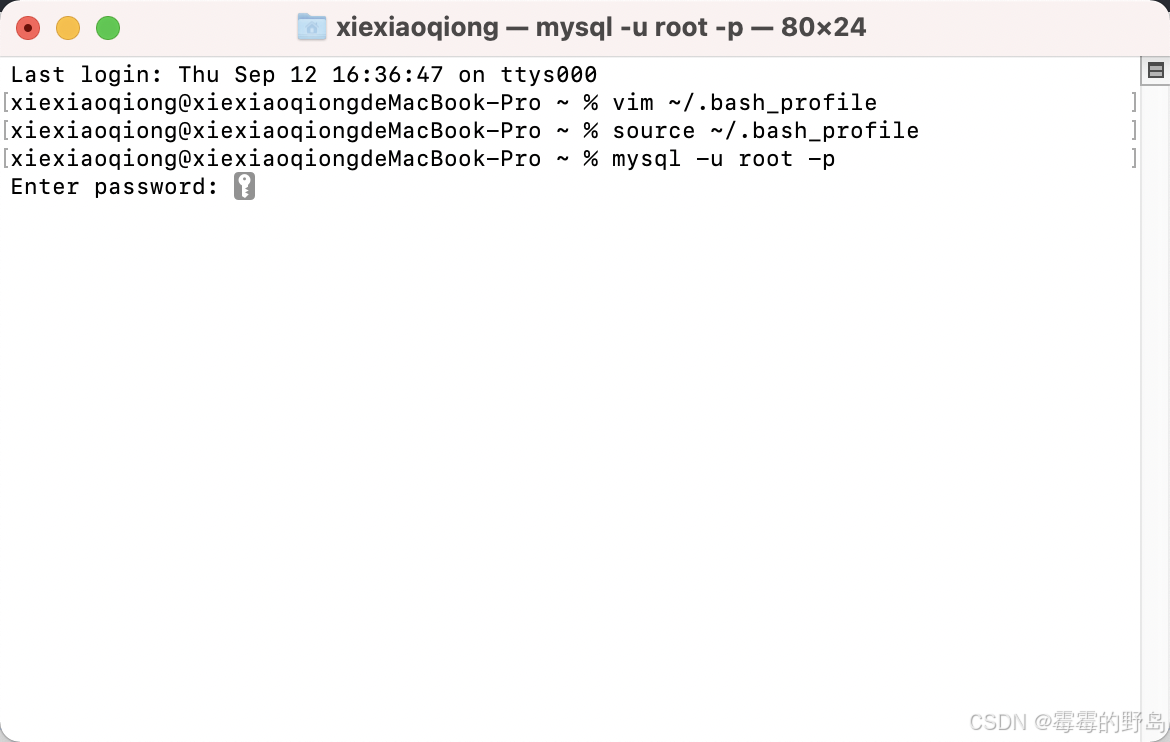Click the red close button
The width and height of the screenshot is (1170, 742).
point(28,29)
